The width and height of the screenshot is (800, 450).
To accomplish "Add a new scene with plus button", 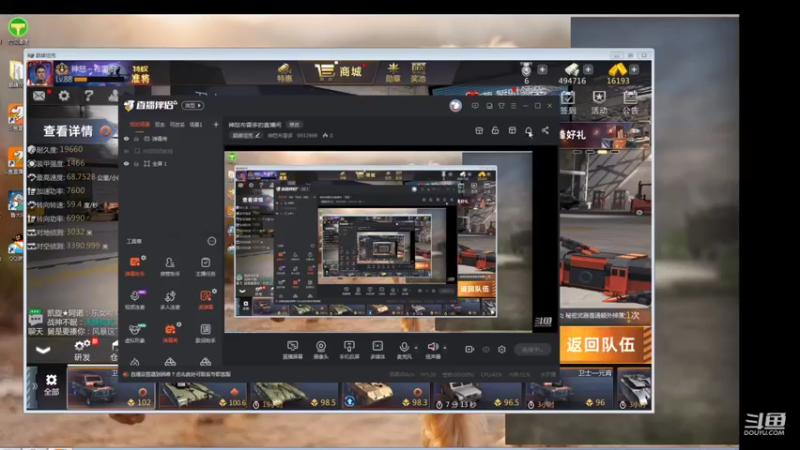I will (x=216, y=124).
